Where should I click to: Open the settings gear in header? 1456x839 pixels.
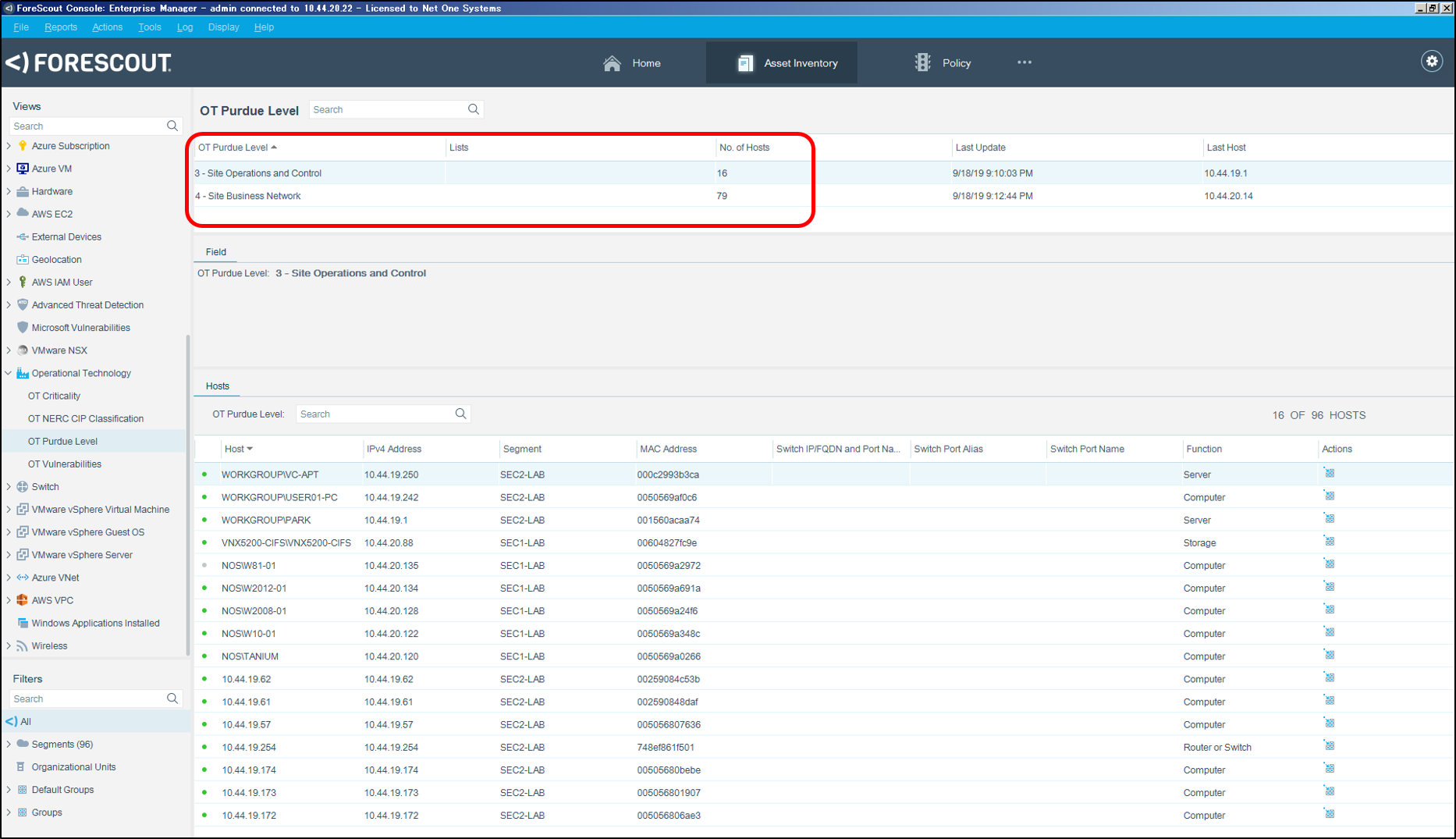pyautogui.click(x=1431, y=62)
